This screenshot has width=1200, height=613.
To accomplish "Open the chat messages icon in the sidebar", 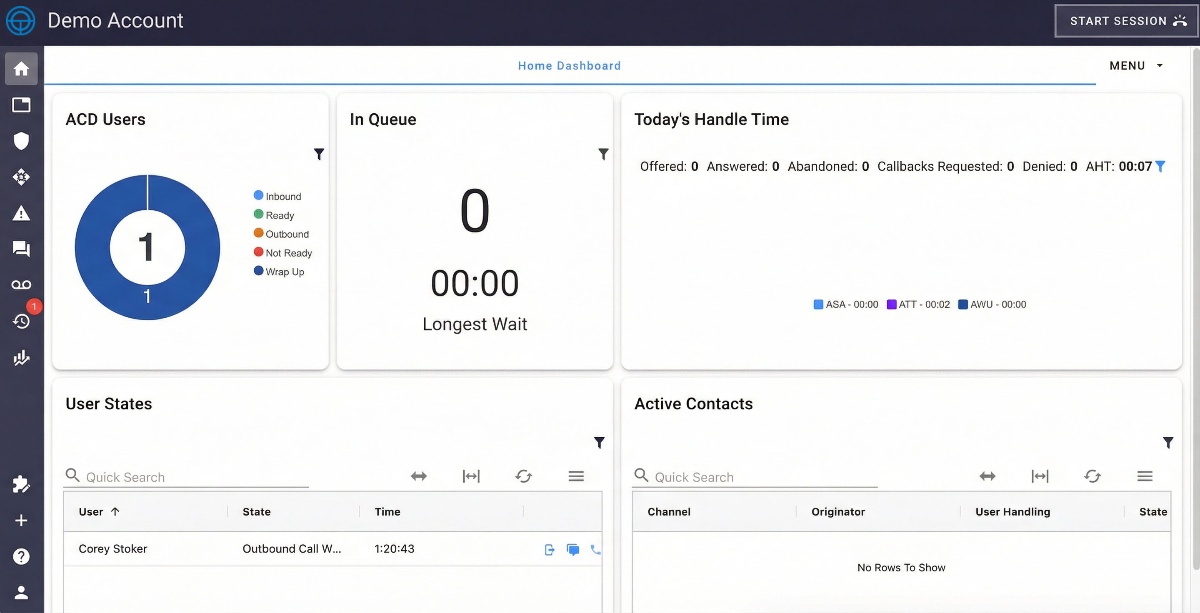I will (21, 248).
